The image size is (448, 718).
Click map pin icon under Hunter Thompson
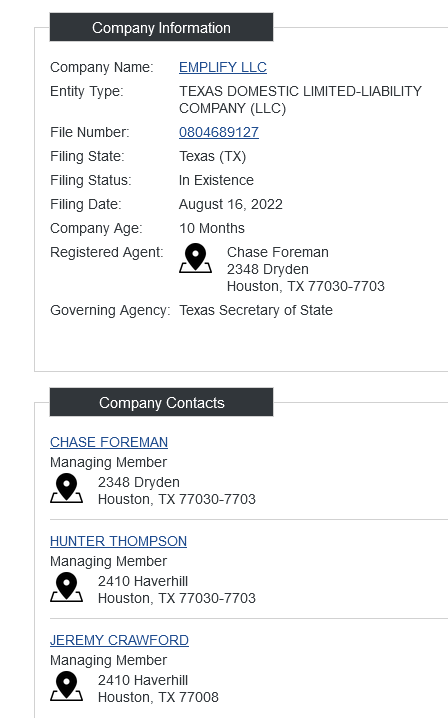[66, 587]
